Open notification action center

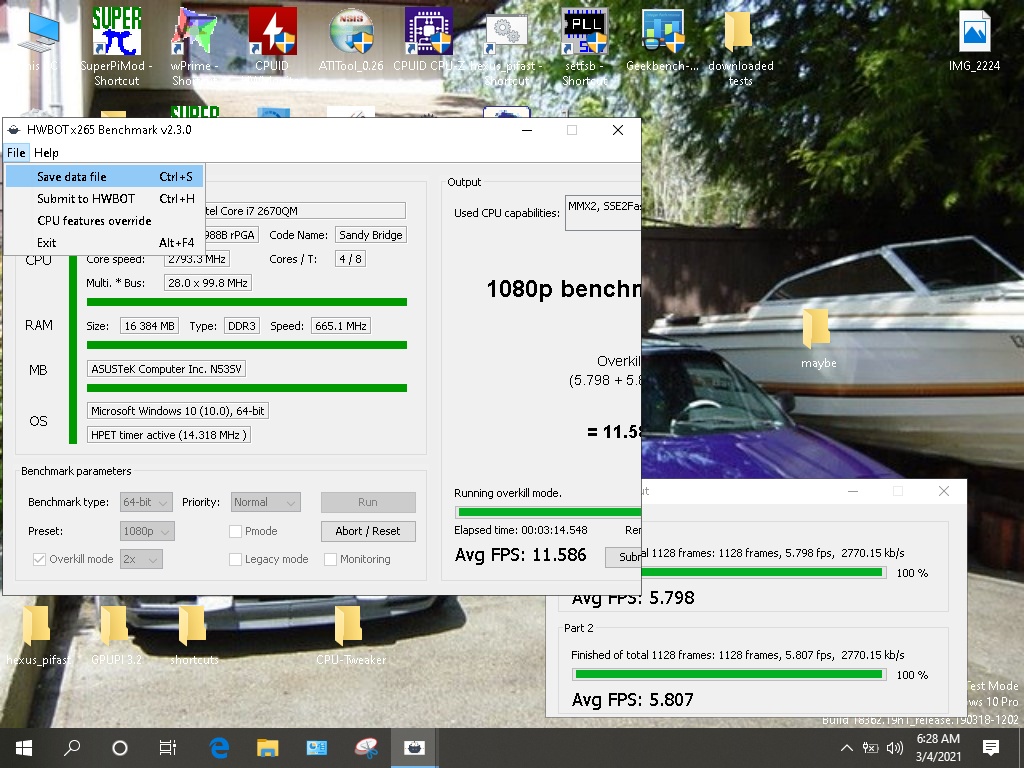click(991, 748)
